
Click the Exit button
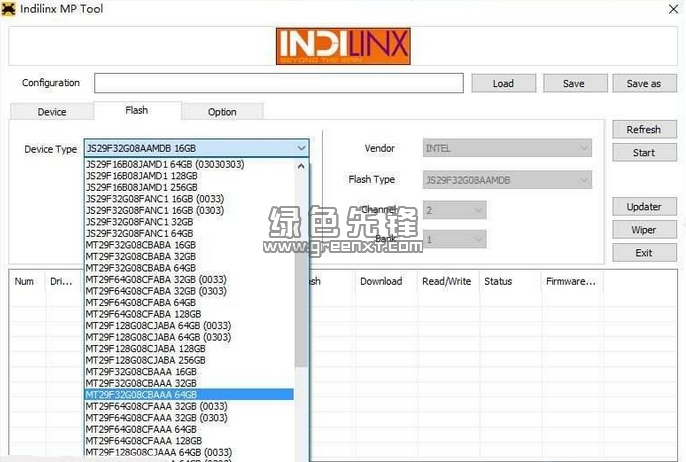[x=644, y=253]
